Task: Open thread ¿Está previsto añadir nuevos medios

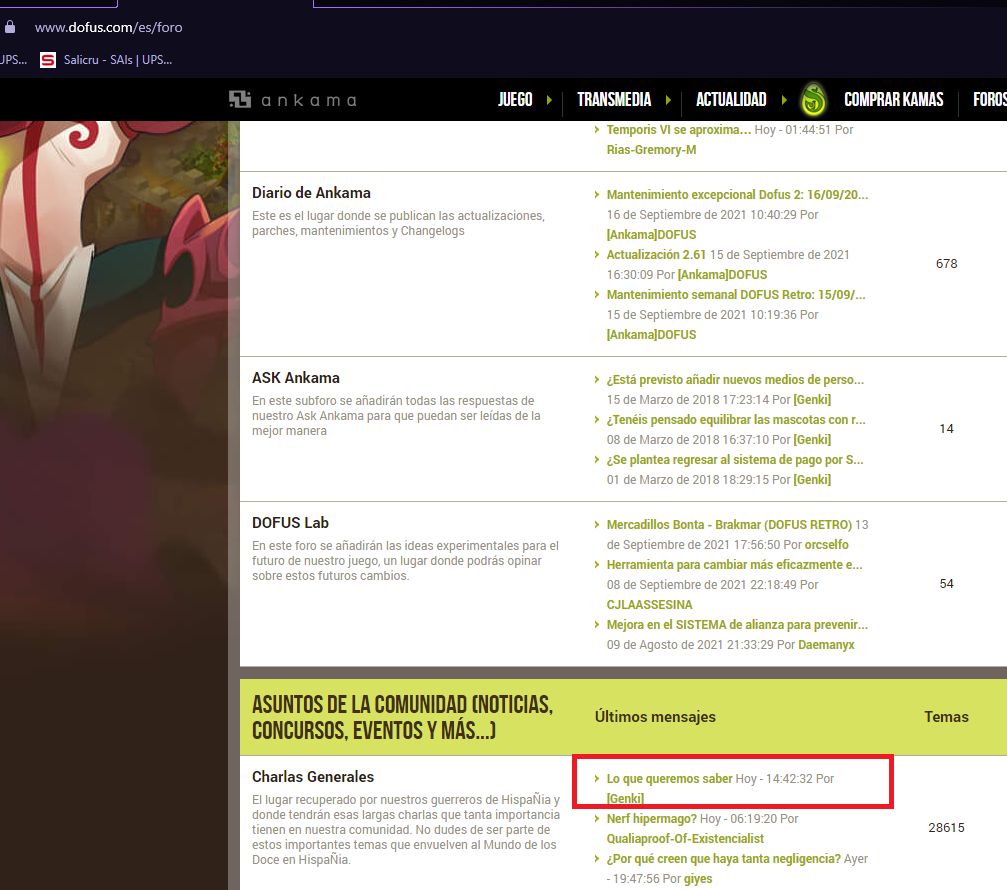Action: point(735,380)
